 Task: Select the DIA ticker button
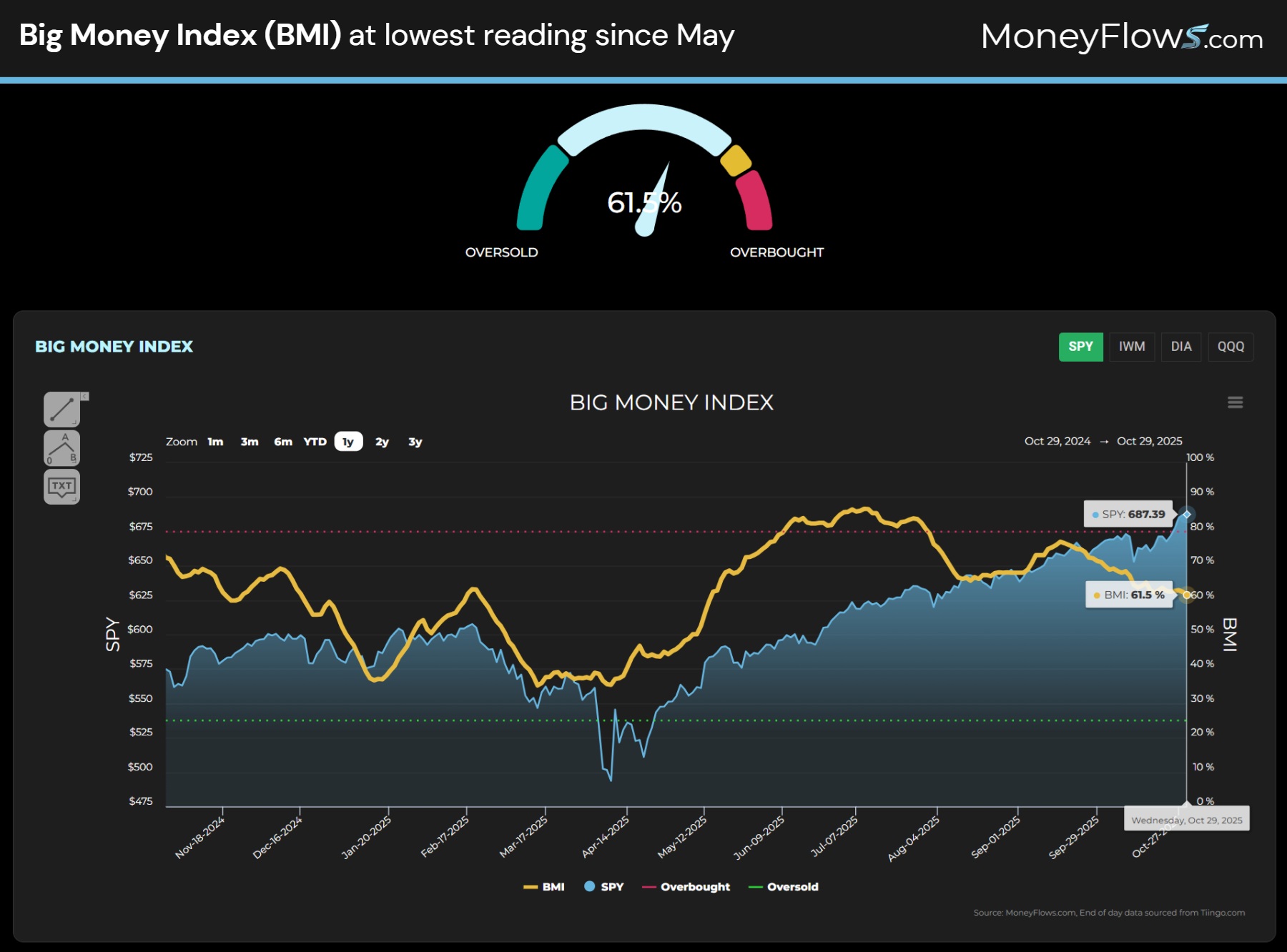coord(1180,347)
